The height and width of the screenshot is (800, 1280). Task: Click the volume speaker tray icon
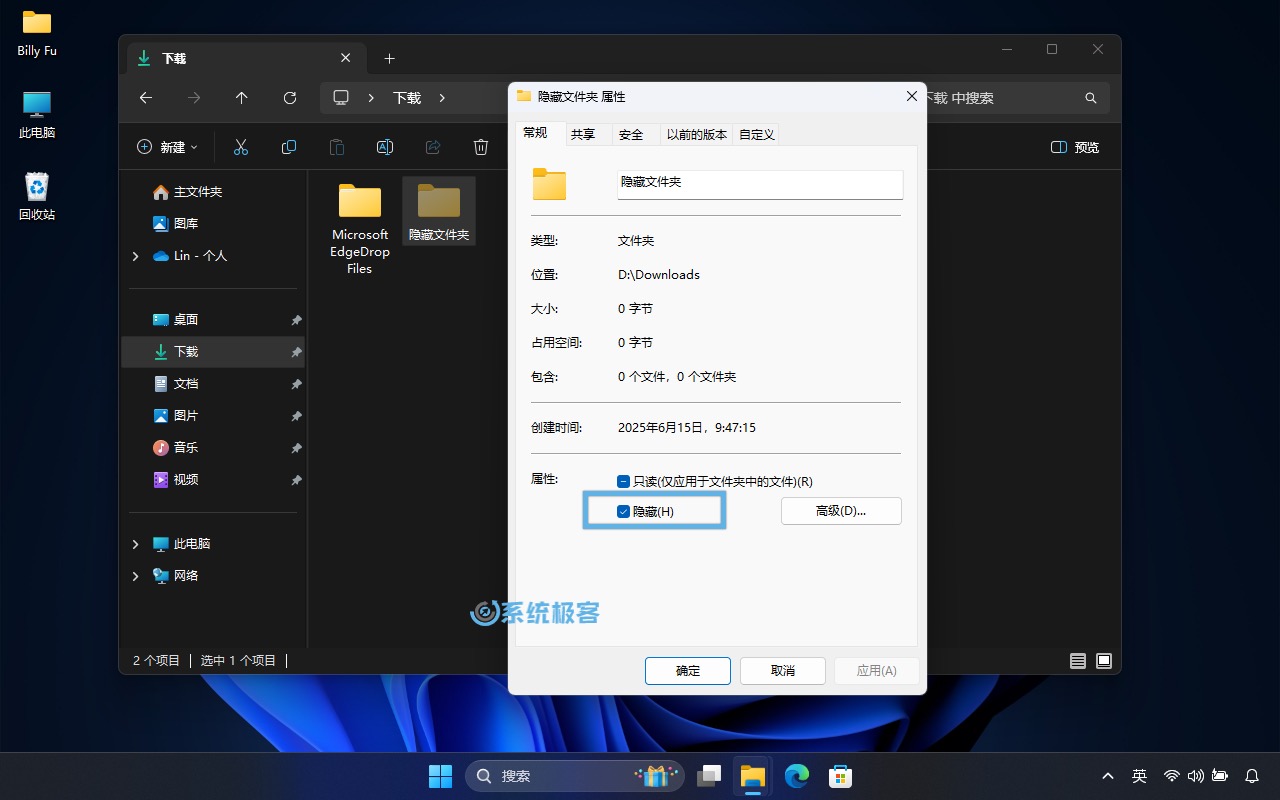tap(1195, 776)
